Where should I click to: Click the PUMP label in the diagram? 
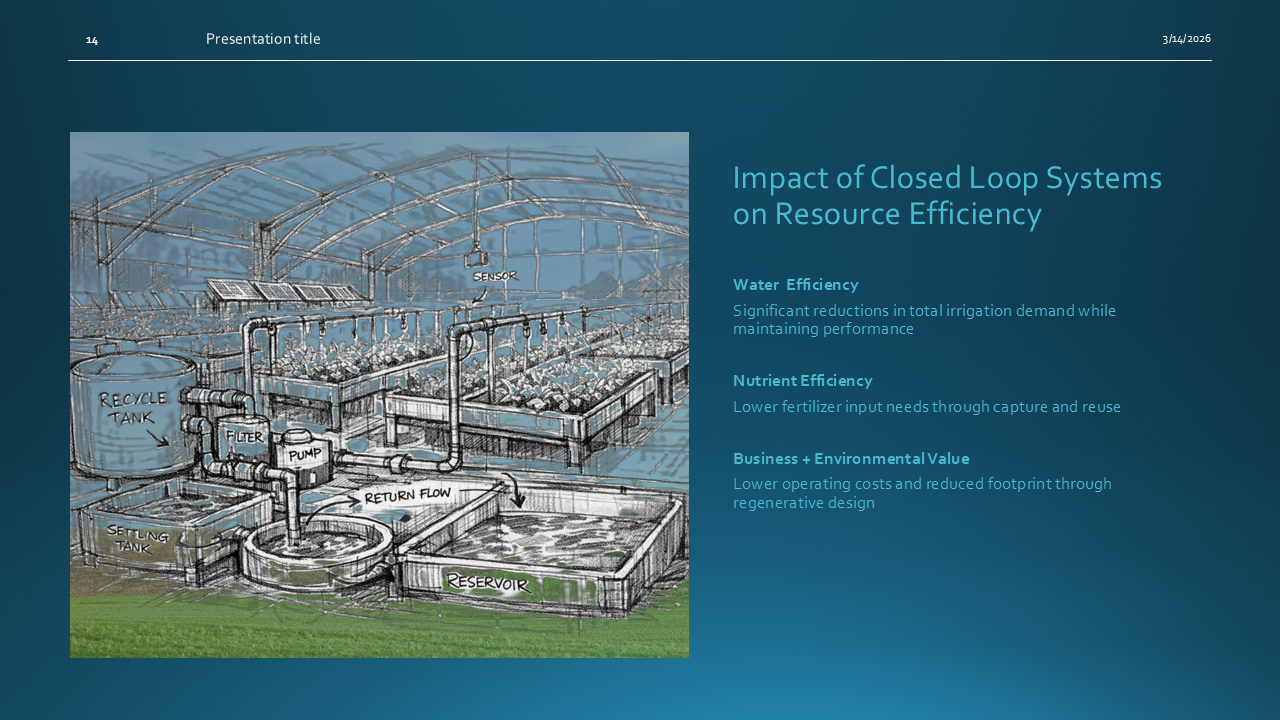point(304,455)
